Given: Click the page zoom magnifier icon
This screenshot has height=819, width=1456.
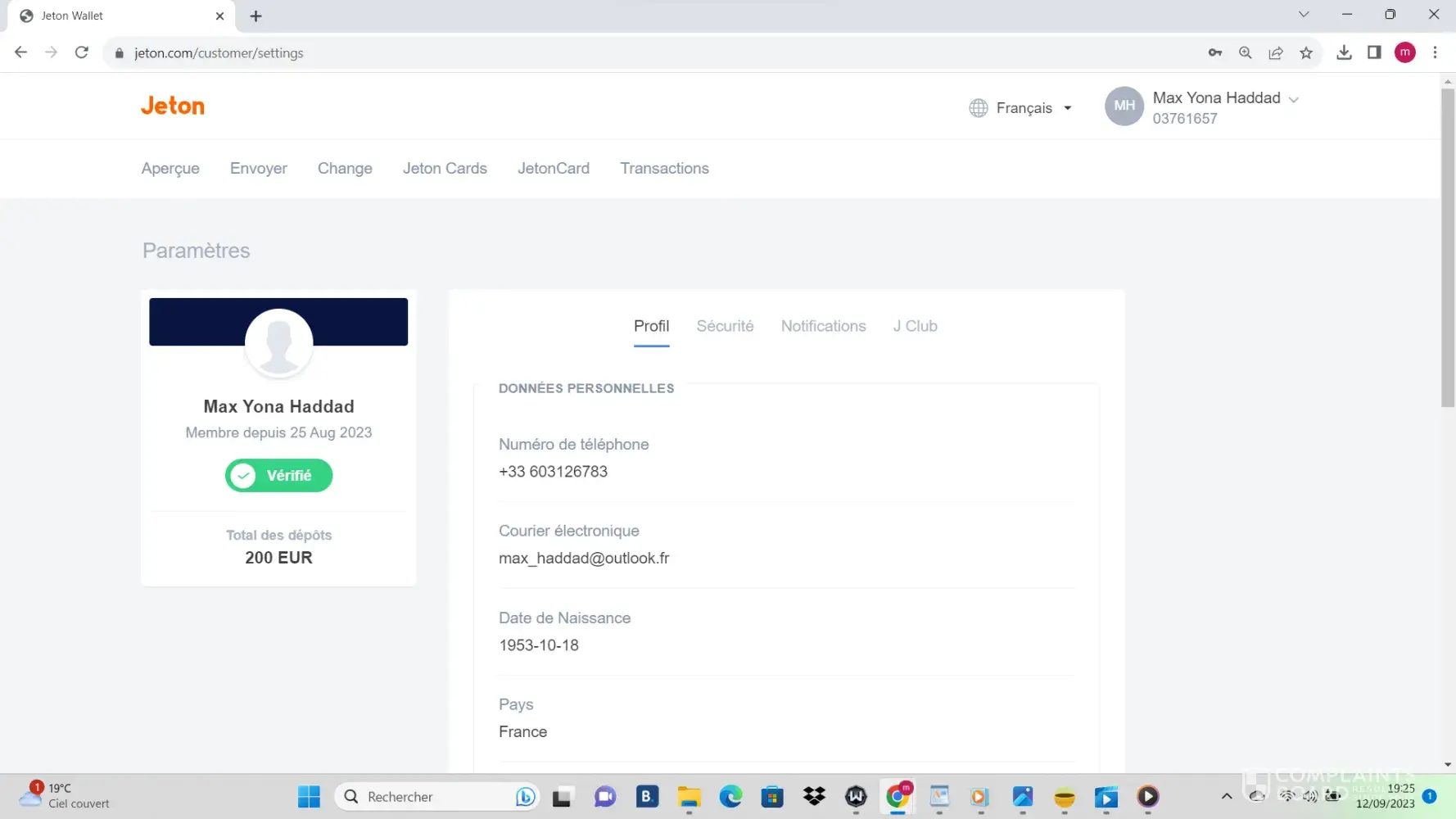Looking at the screenshot, I should (x=1245, y=53).
